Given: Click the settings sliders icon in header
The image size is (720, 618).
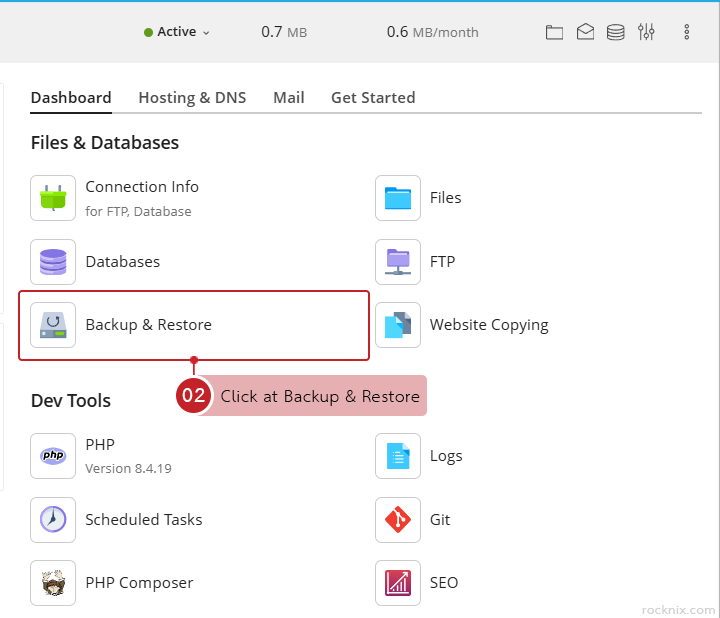Looking at the screenshot, I should point(646,32).
